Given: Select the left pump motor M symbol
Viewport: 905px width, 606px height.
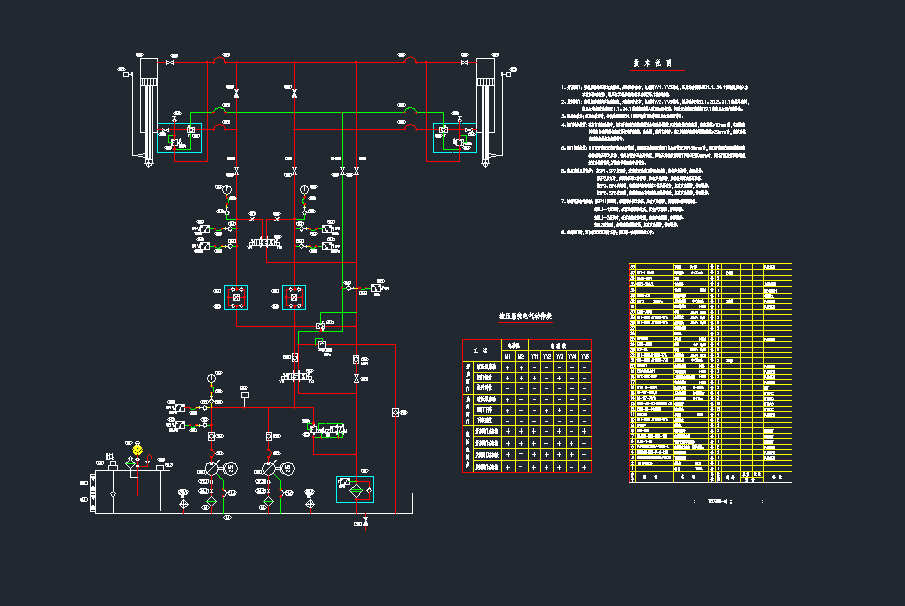Looking at the screenshot, I should (231, 468).
